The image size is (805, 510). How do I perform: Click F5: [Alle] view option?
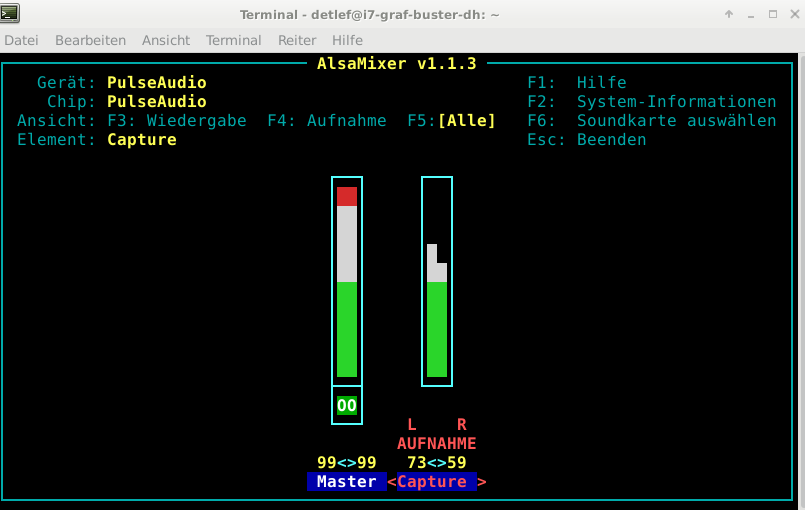click(452, 121)
